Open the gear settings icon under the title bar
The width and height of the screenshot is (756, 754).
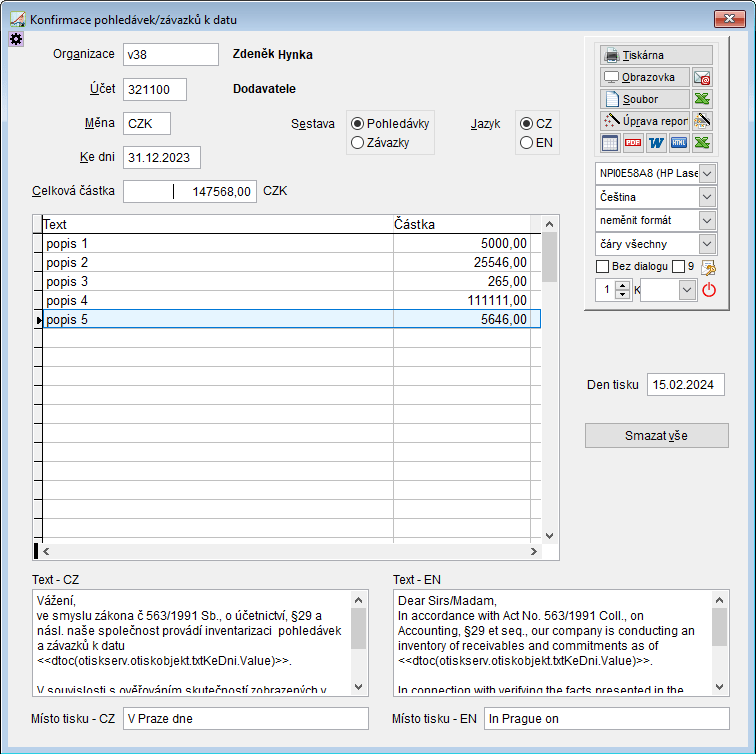tap(16, 39)
